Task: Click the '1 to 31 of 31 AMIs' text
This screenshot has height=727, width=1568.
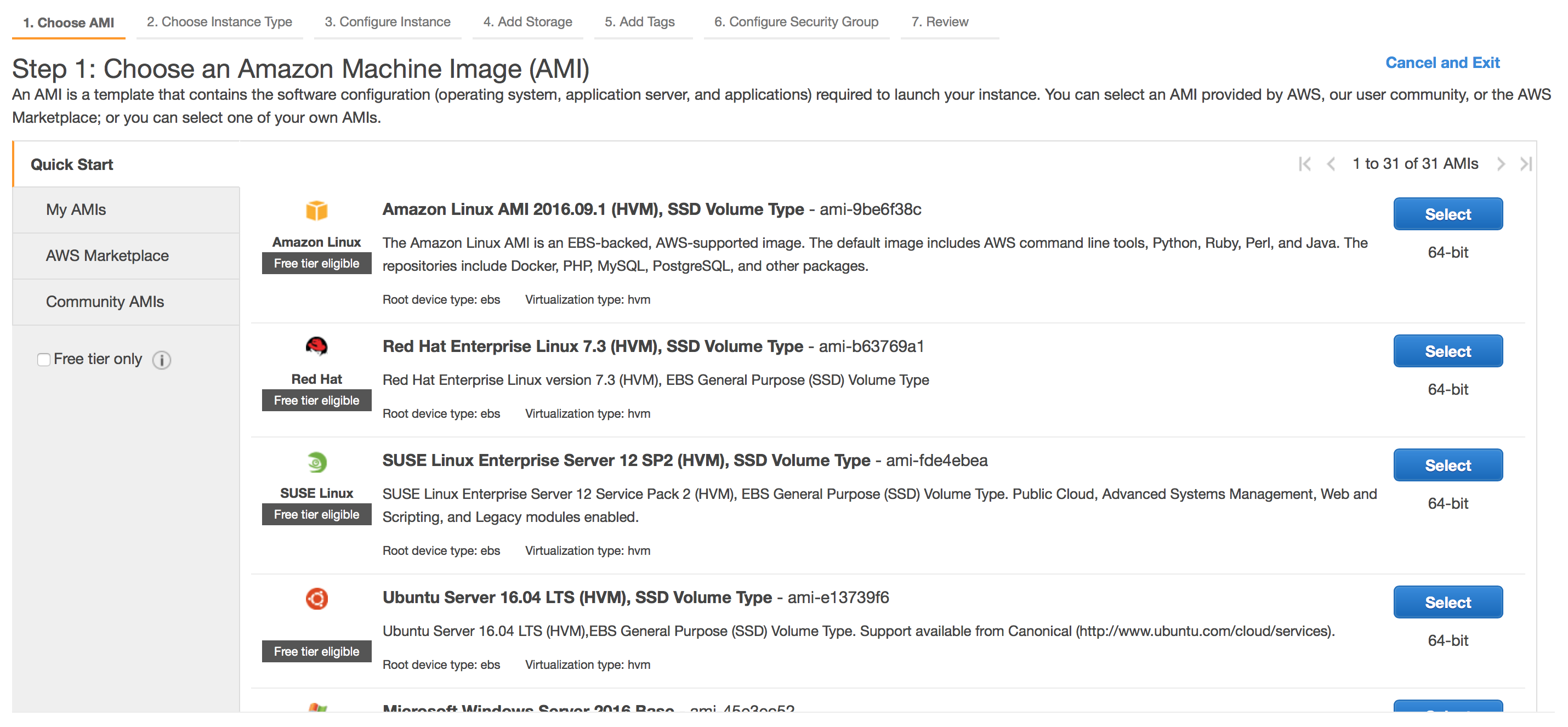Action: [x=1415, y=164]
